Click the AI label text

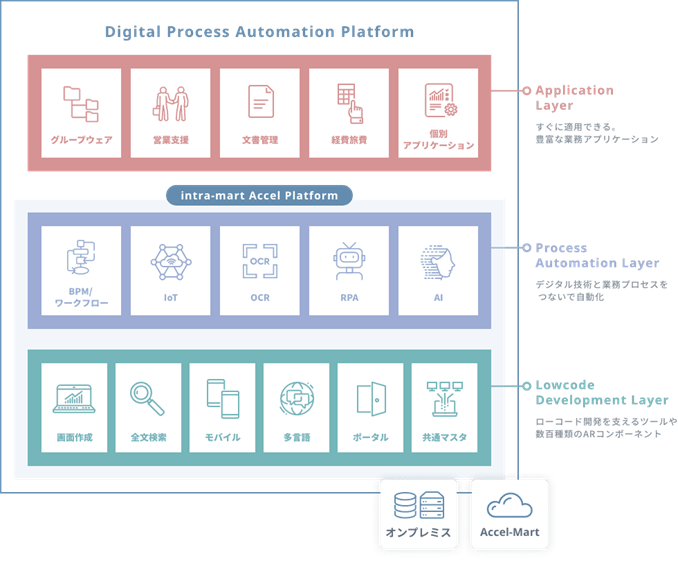tap(438, 298)
